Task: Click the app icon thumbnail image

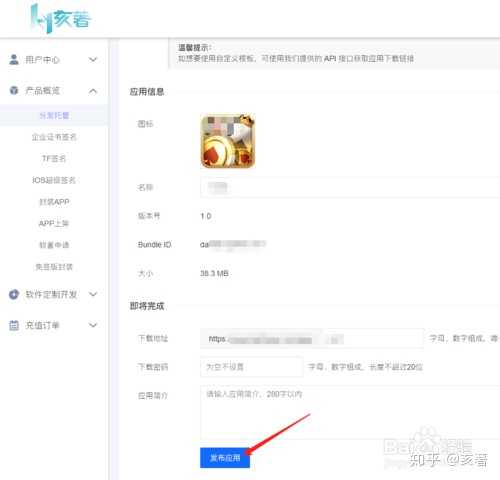Action: 228,141
